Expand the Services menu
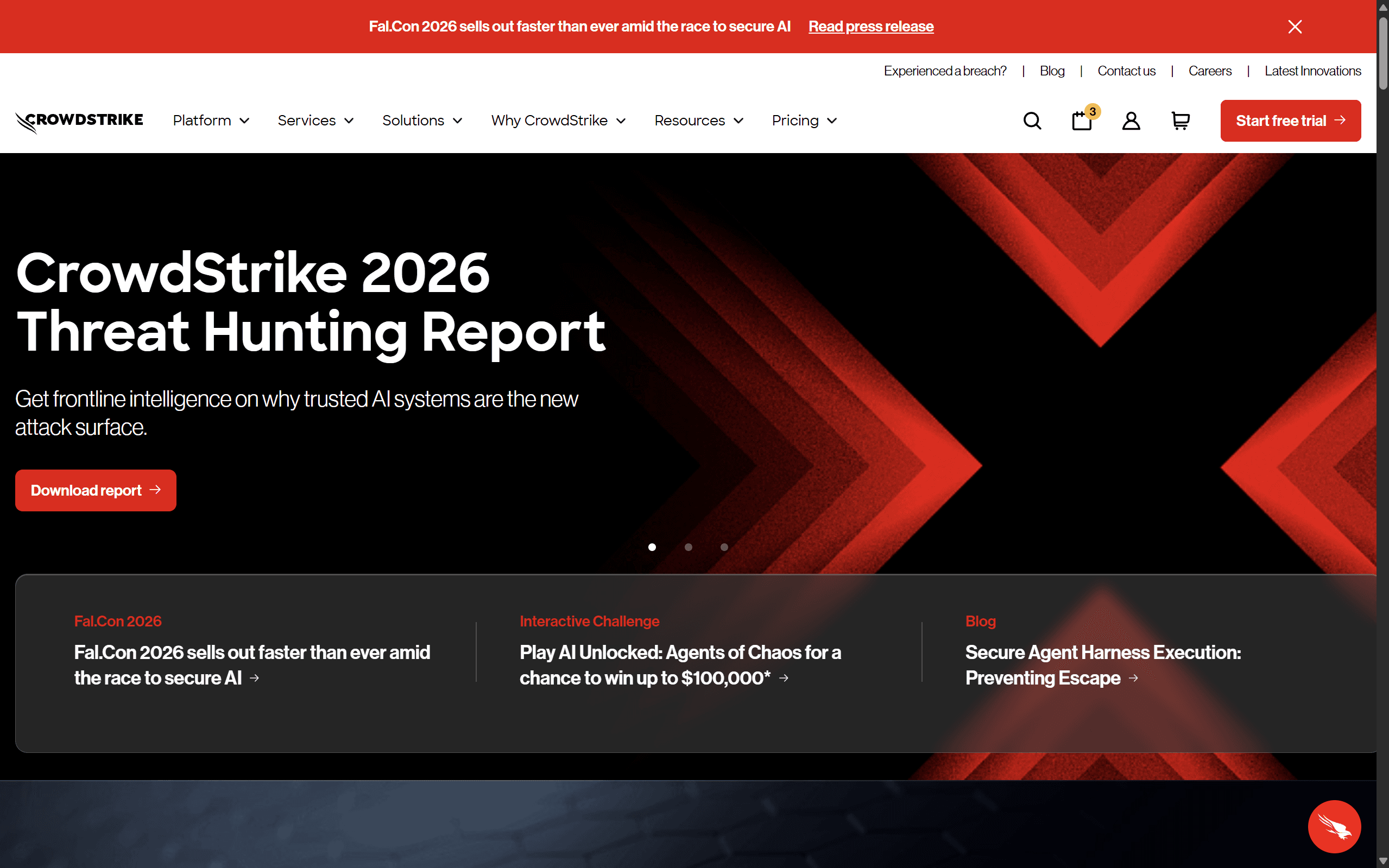The width and height of the screenshot is (1389, 868). (316, 121)
